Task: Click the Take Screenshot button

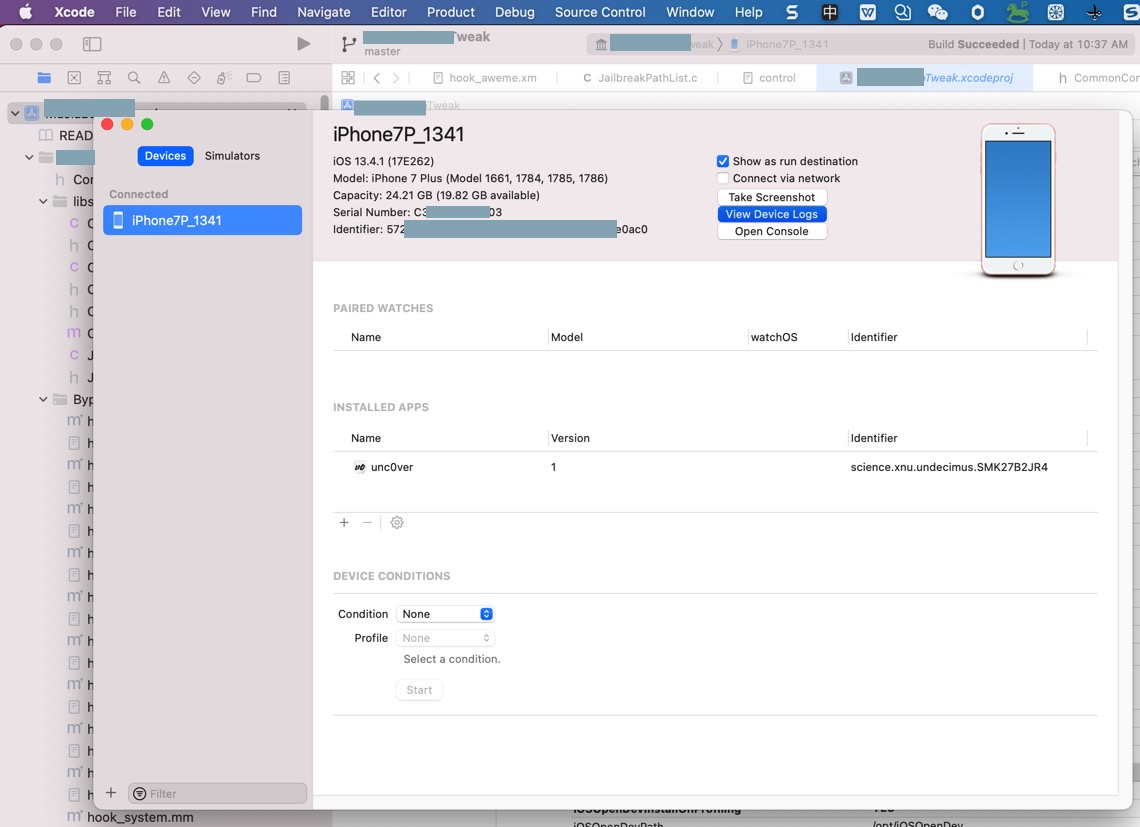Action: (x=771, y=197)
